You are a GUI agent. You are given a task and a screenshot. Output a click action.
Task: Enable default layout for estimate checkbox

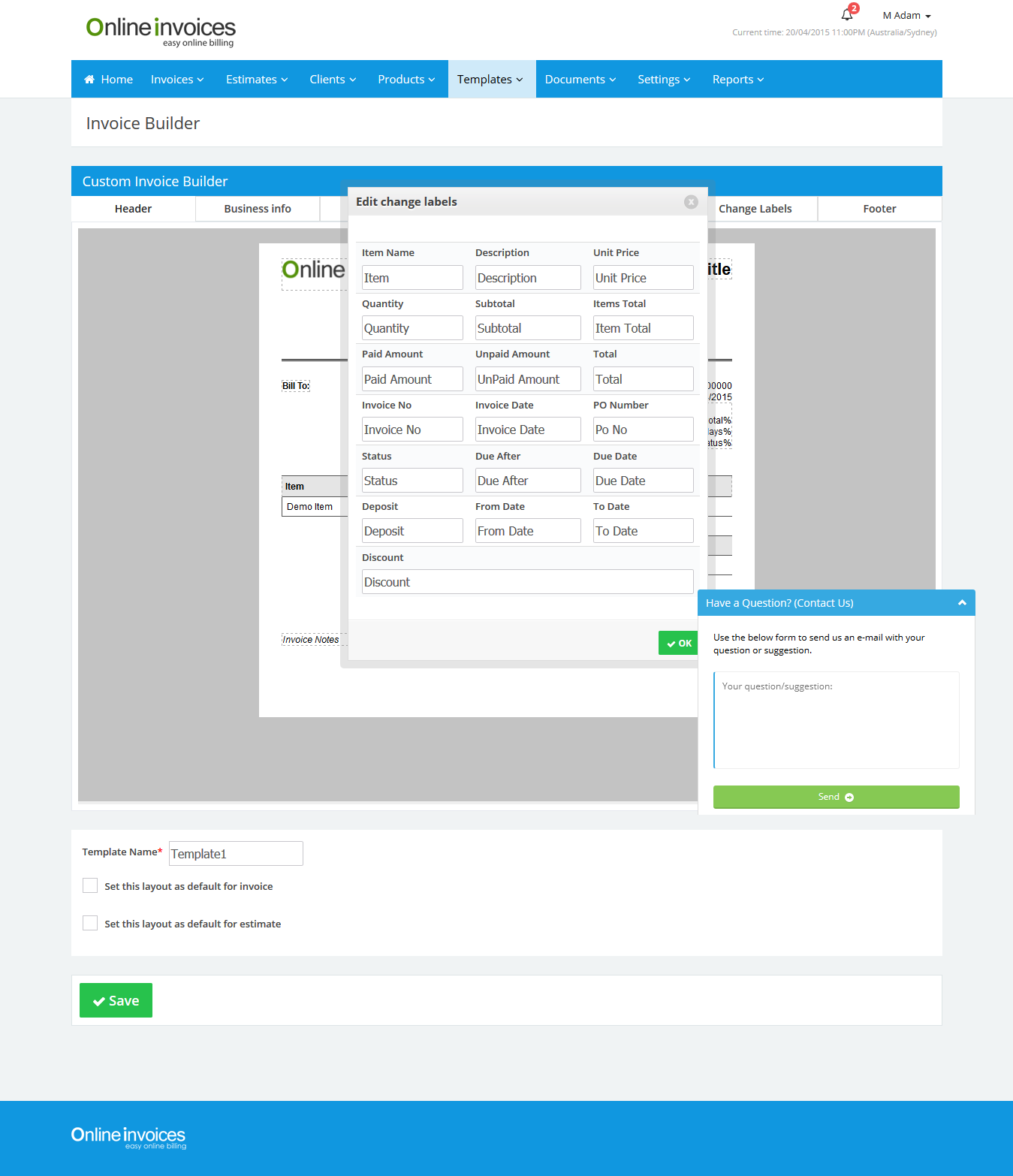tap(90, 924)
